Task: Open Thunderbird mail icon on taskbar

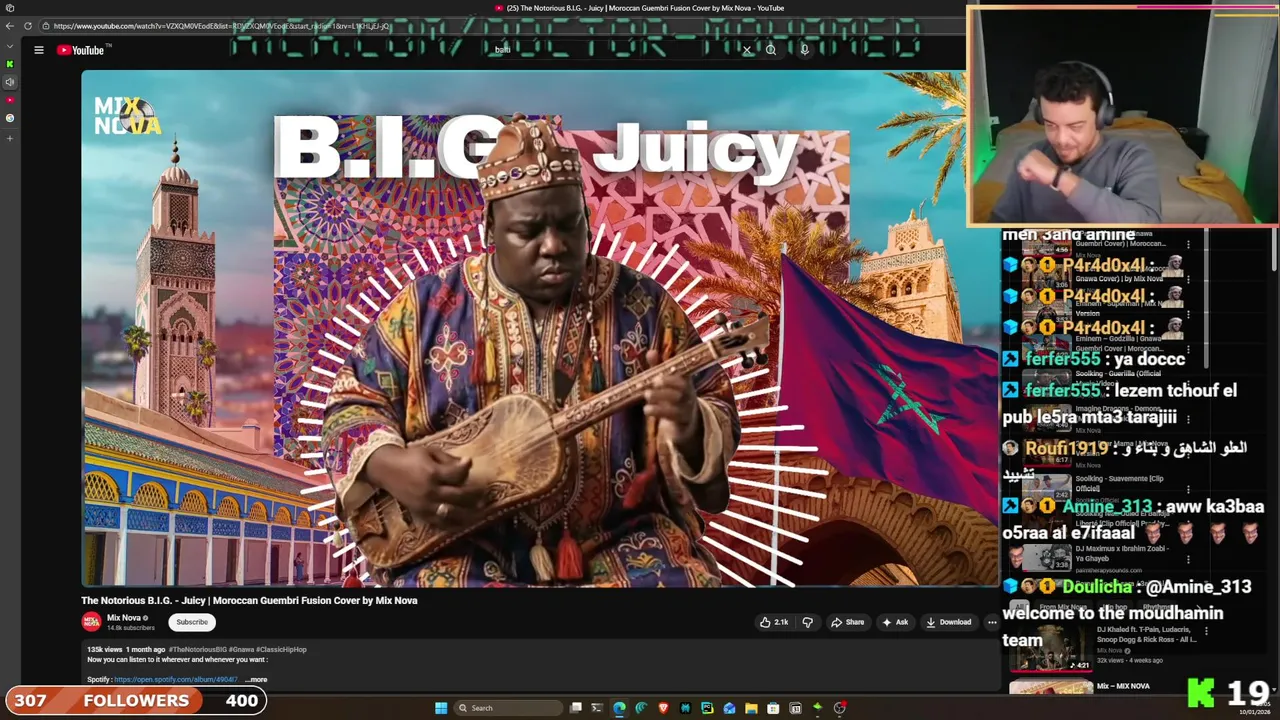Action: [729, 708]
